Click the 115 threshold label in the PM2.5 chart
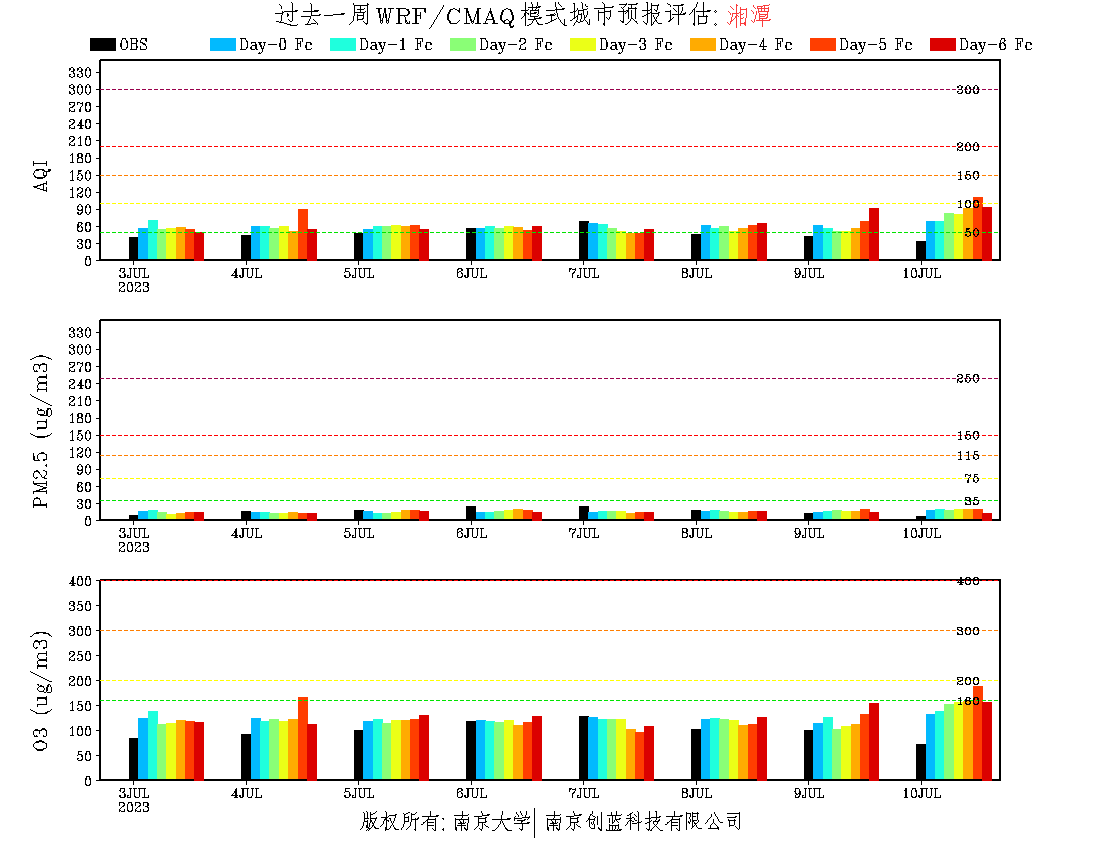Image resolution: width=1100 pixels, height=850 pixels. (x=967, y=456)
